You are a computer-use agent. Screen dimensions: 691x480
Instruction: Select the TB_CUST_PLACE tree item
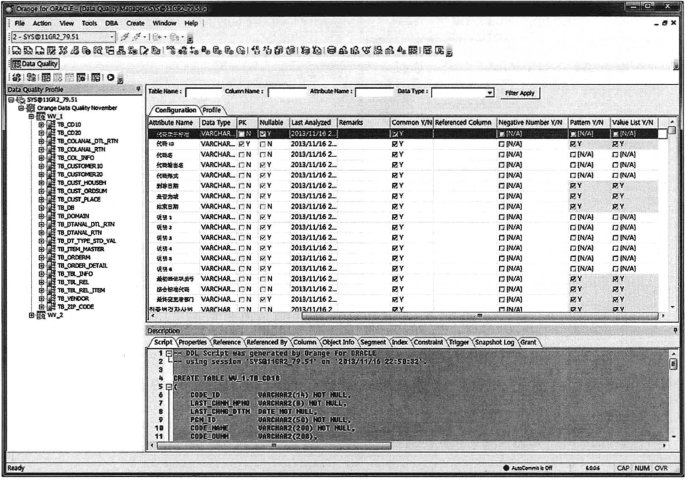[79, 200]
